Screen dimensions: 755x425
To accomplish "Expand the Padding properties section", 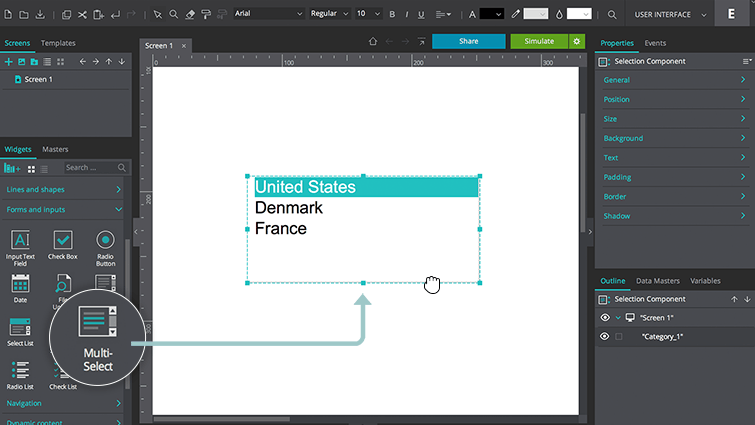I will pyautogui.click(x=674, y=177).
